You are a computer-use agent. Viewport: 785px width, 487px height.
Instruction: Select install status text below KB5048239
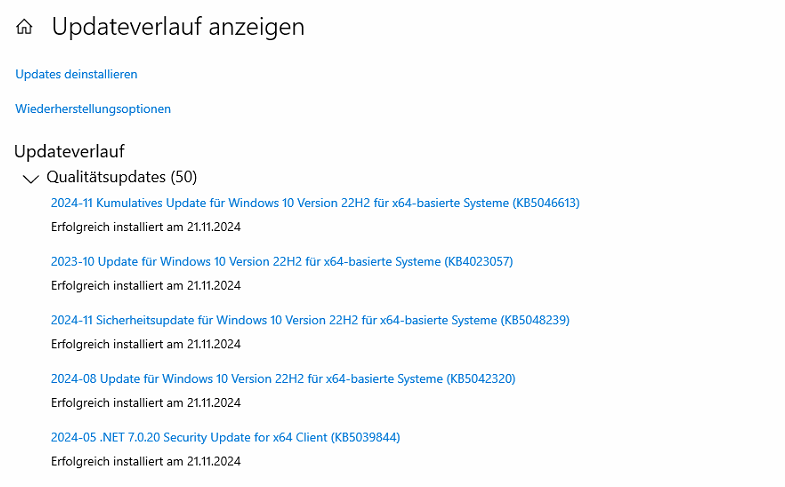pos(146,344)
